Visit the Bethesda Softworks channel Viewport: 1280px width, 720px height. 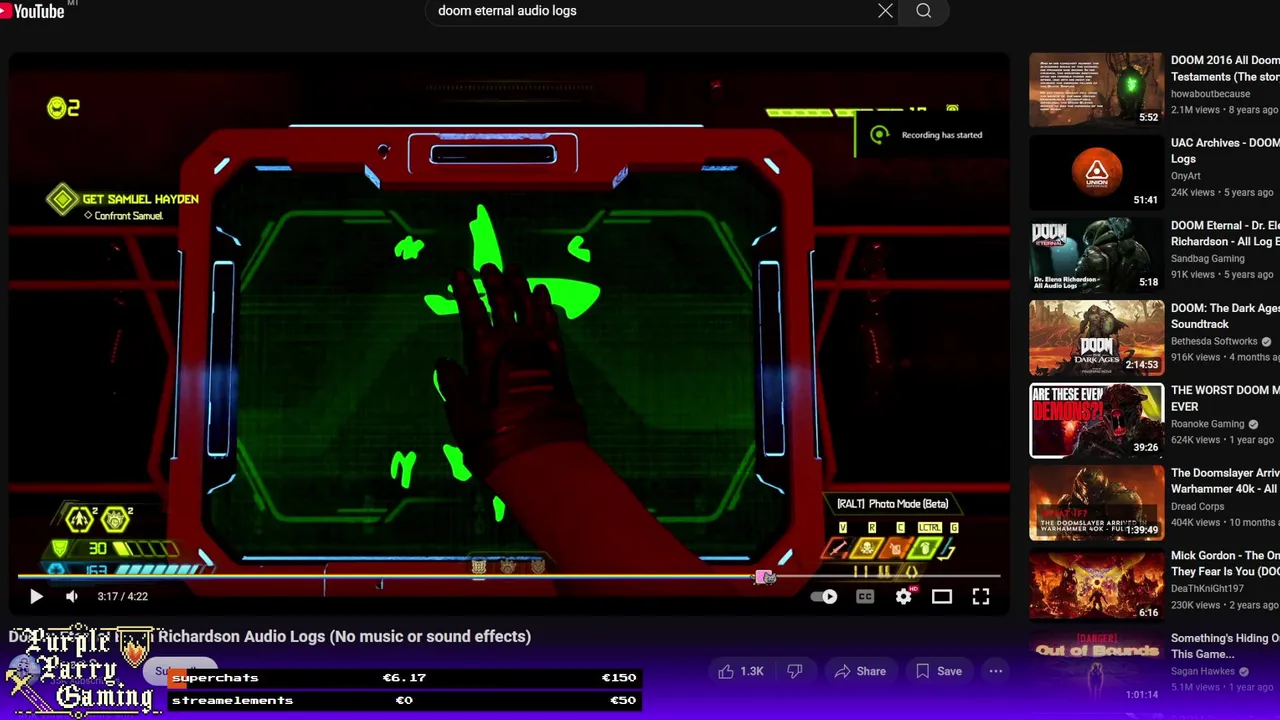pyautogui.click(x=1215, y=342)
